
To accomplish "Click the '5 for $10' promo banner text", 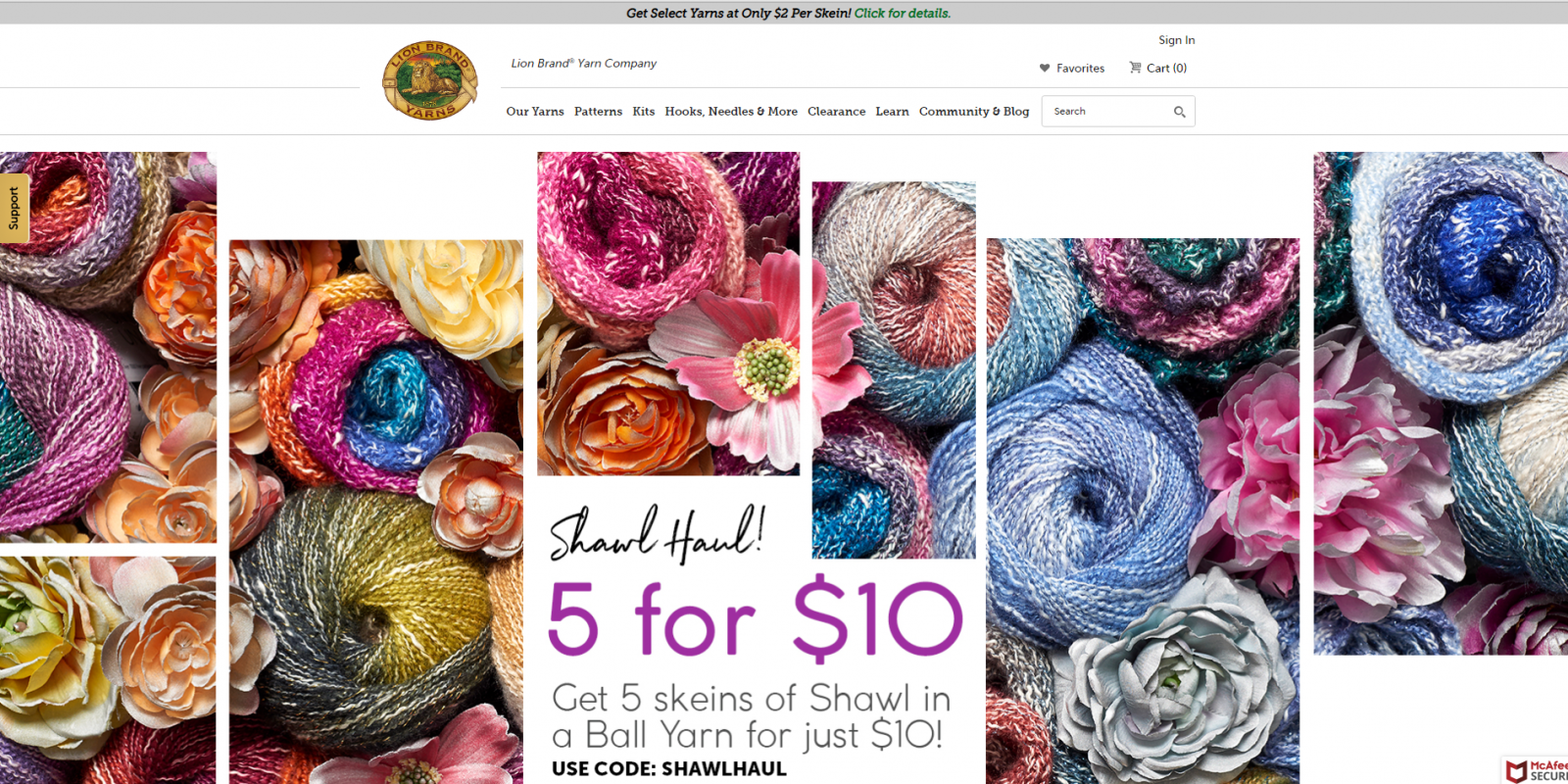I will 755,618.
